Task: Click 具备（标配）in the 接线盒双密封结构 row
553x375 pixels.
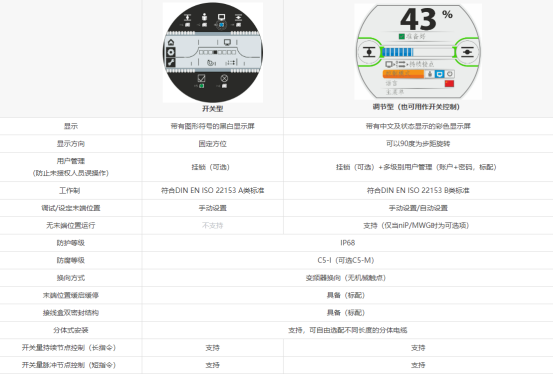Action: point(346,313)
